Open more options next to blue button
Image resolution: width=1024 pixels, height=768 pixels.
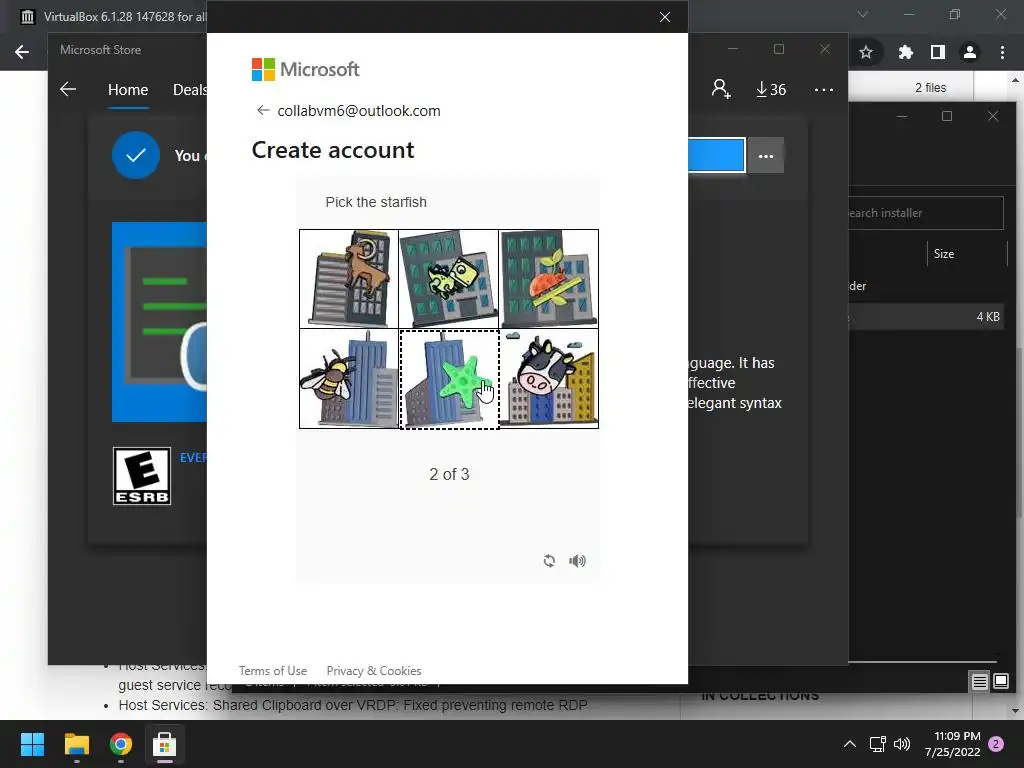tap(765, 155)
